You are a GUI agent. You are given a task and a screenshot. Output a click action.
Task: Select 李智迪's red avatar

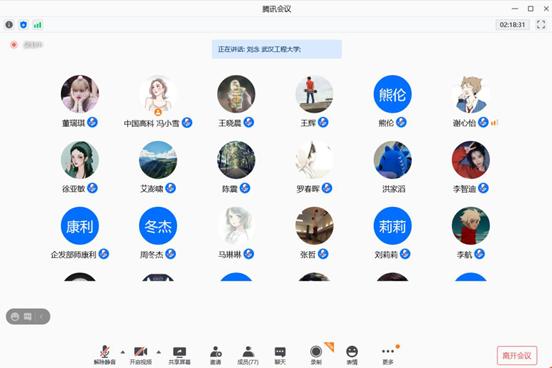pos(471,160)
